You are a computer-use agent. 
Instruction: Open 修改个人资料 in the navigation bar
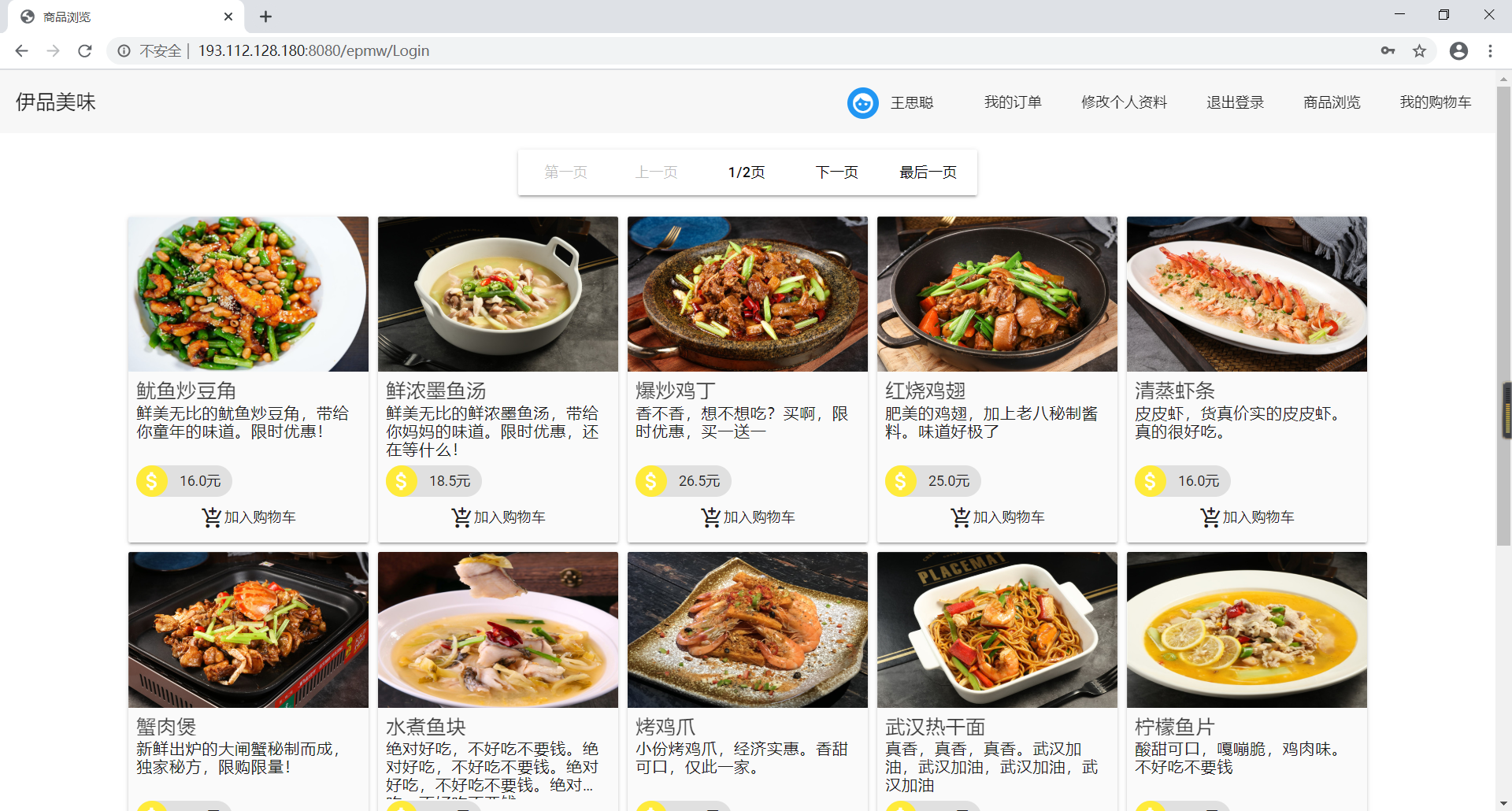(x=1124, y=102)
